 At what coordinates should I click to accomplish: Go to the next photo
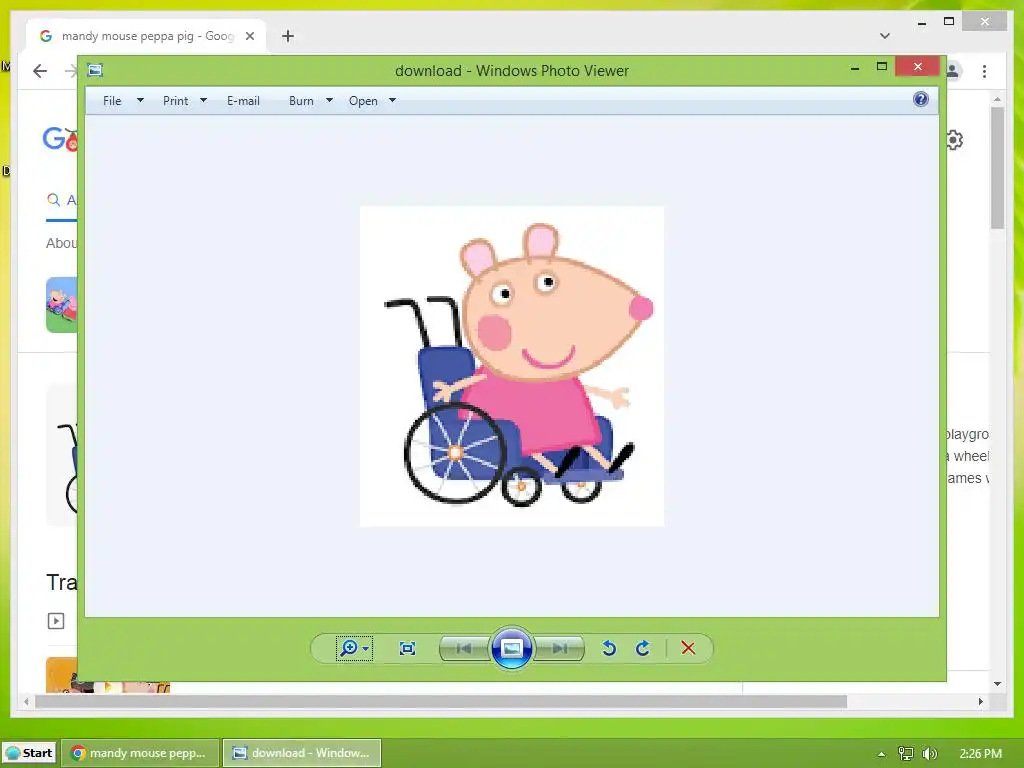click(559, 648)
